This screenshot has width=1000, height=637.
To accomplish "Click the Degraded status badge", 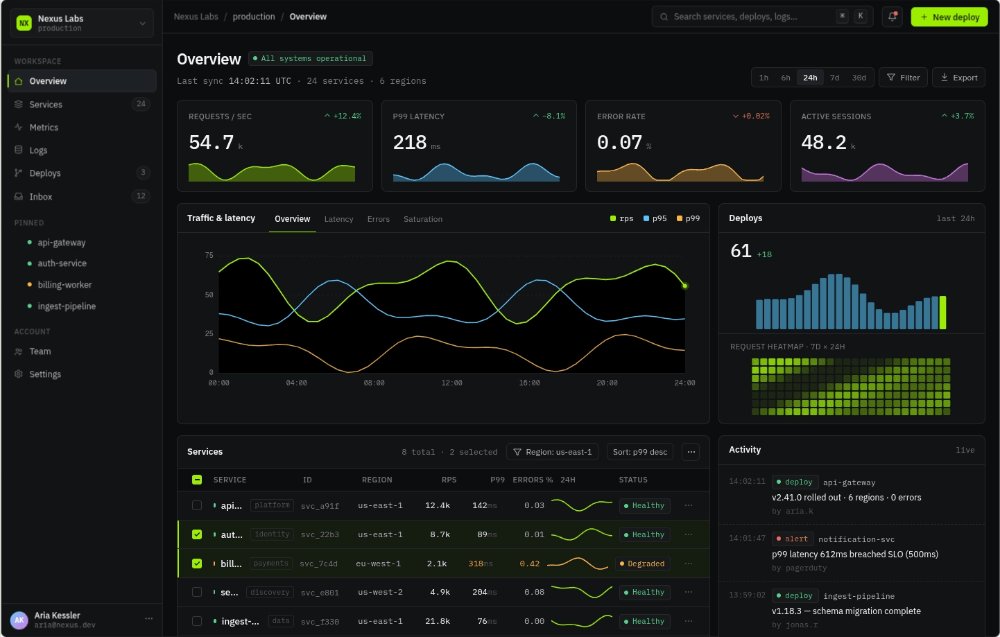I will (642, 564).
